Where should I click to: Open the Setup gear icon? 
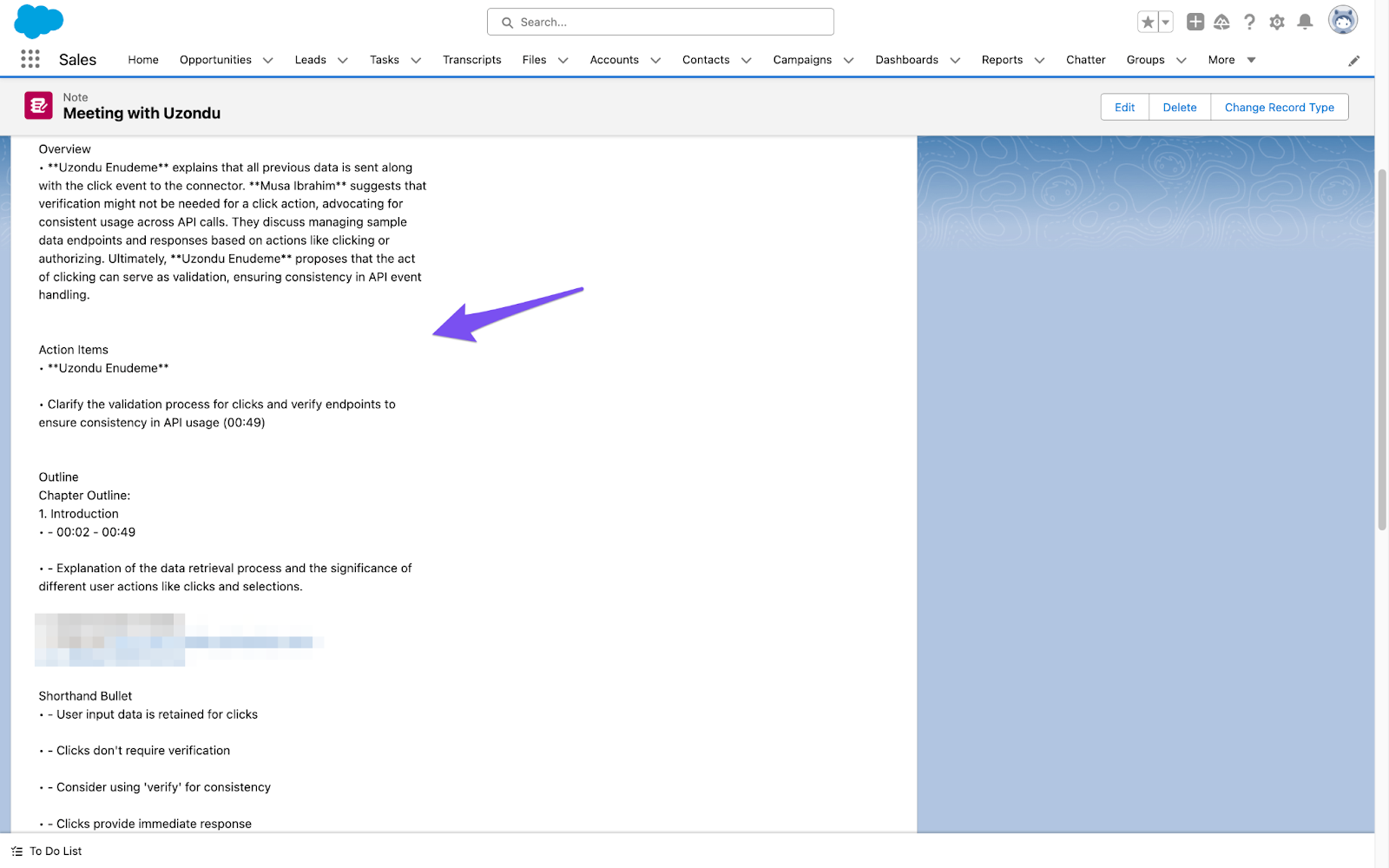pyautogui.click(x=1277, y=23)
